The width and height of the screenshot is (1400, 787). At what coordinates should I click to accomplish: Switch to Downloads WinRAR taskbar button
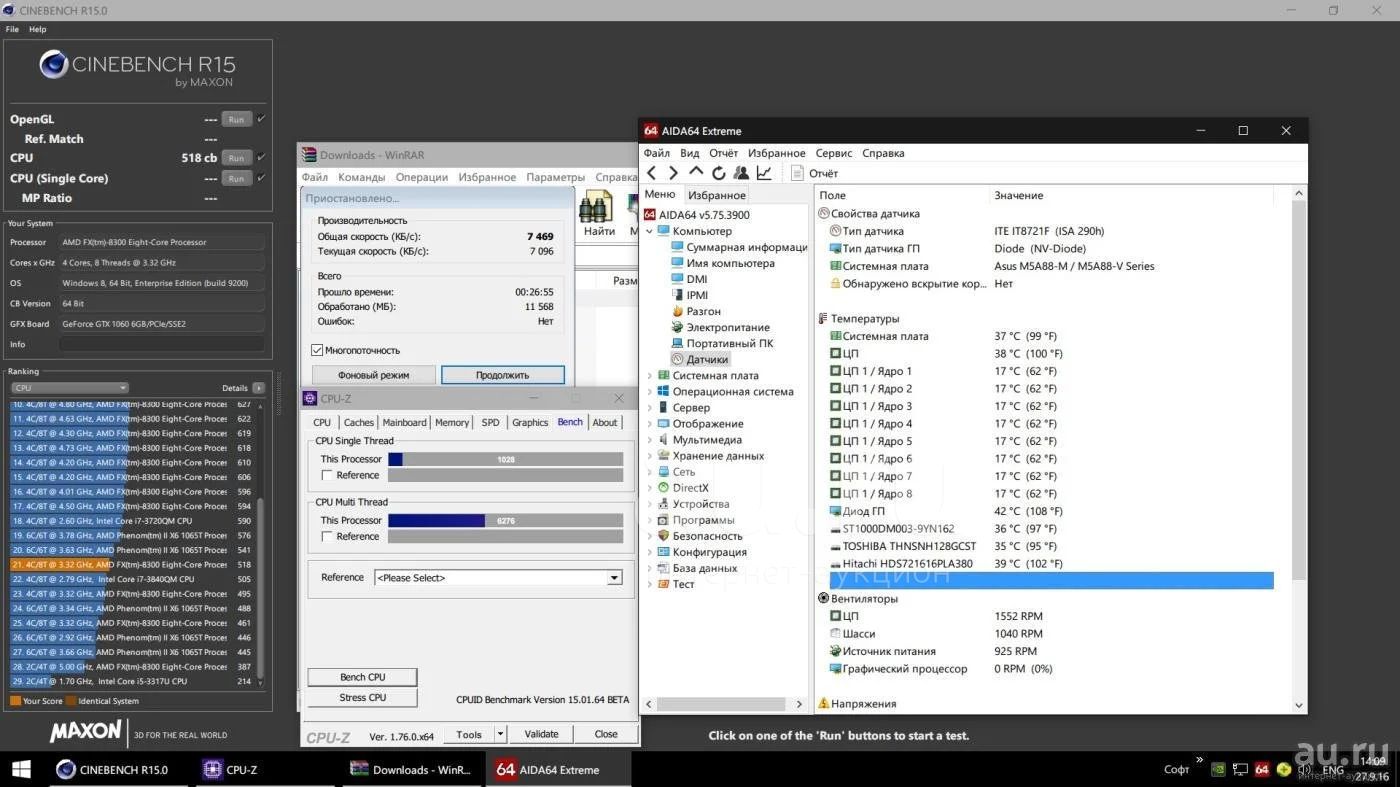point(411,769)
